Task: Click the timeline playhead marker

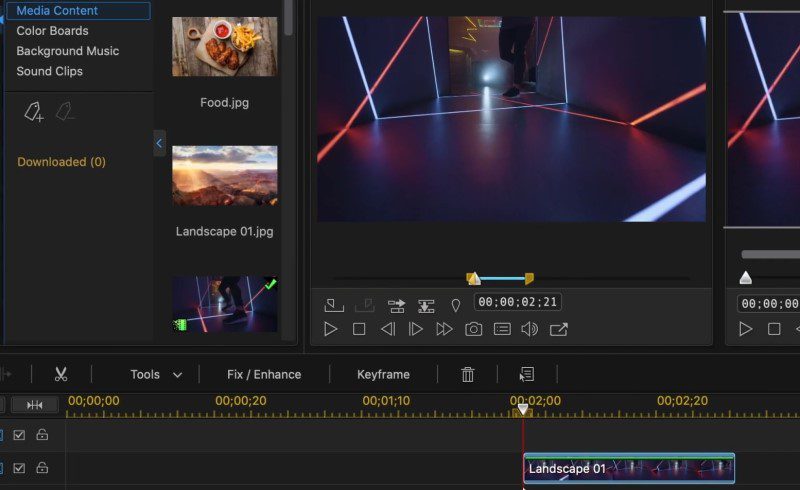Action: coord(523,409)
